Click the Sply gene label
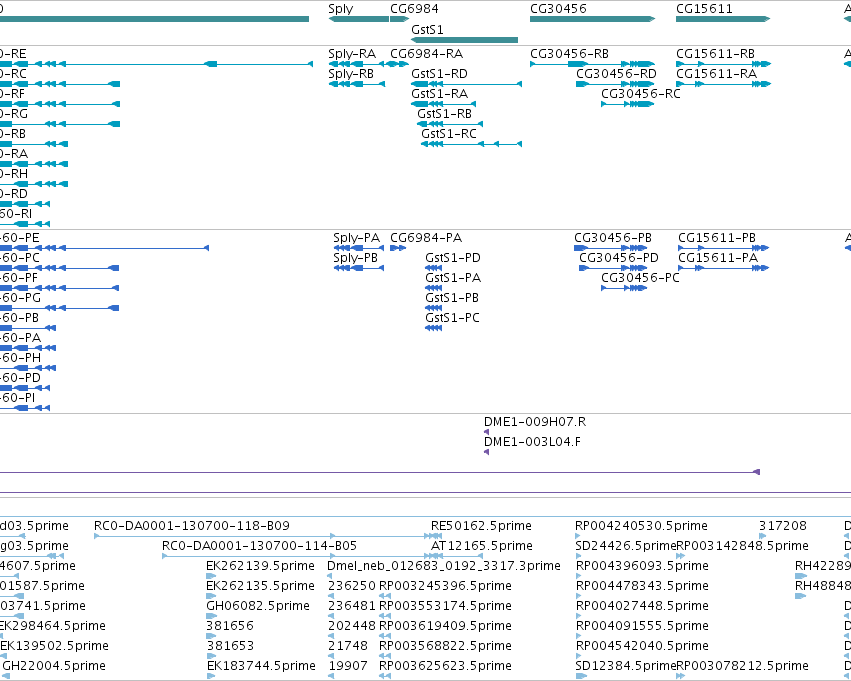 pos(340,9)
